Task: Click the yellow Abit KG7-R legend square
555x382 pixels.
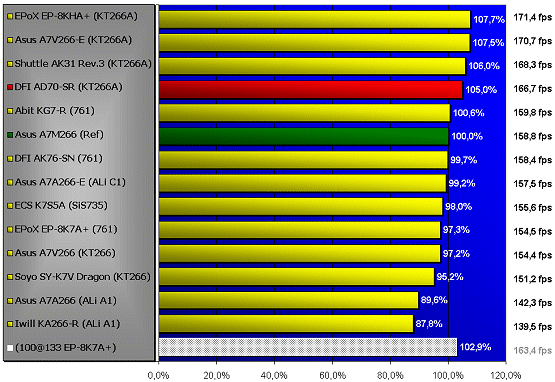Action: [x=10, y=111]
